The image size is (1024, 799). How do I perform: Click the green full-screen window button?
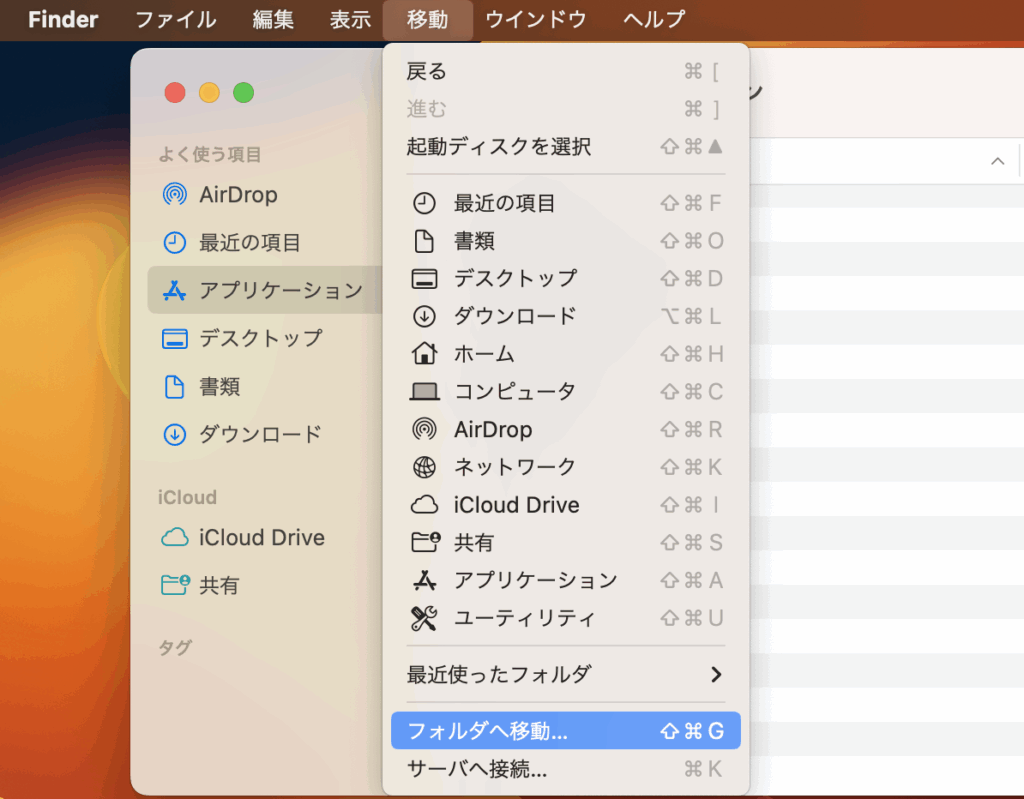coord(243,93)
